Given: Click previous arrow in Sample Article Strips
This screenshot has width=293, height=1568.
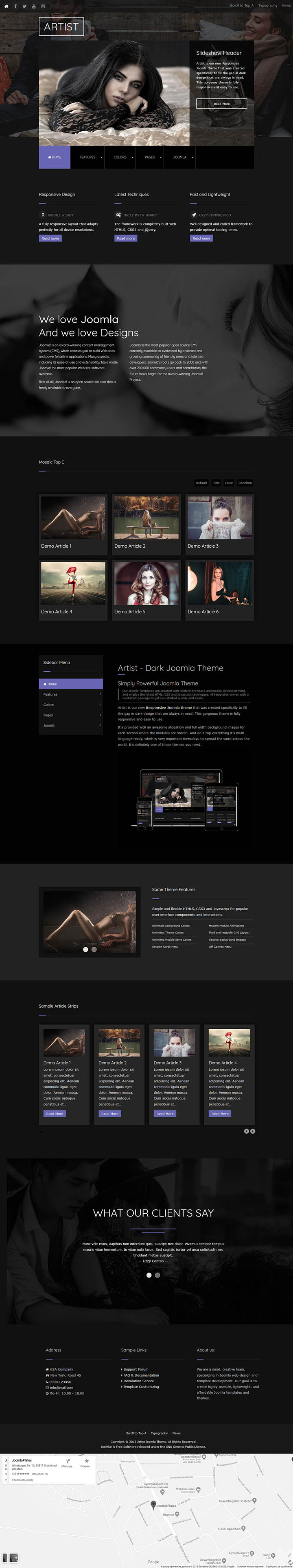Looking at the screenshot, I should [x=246, y=1131].
